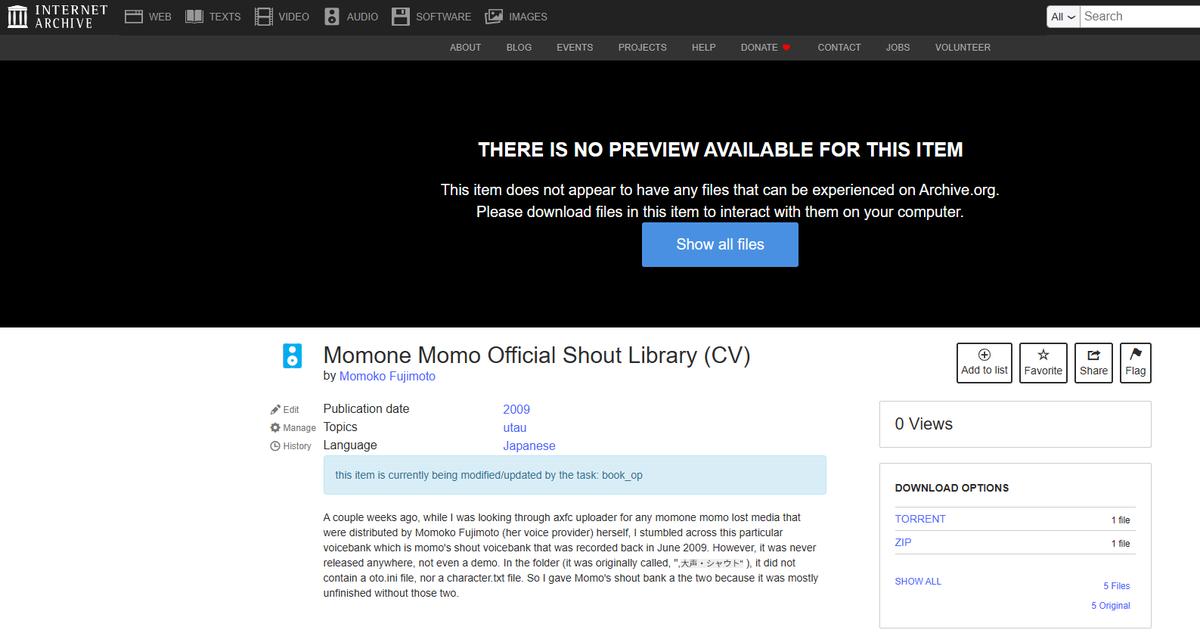
Task: Open the Web section icon
Action: 134,17
